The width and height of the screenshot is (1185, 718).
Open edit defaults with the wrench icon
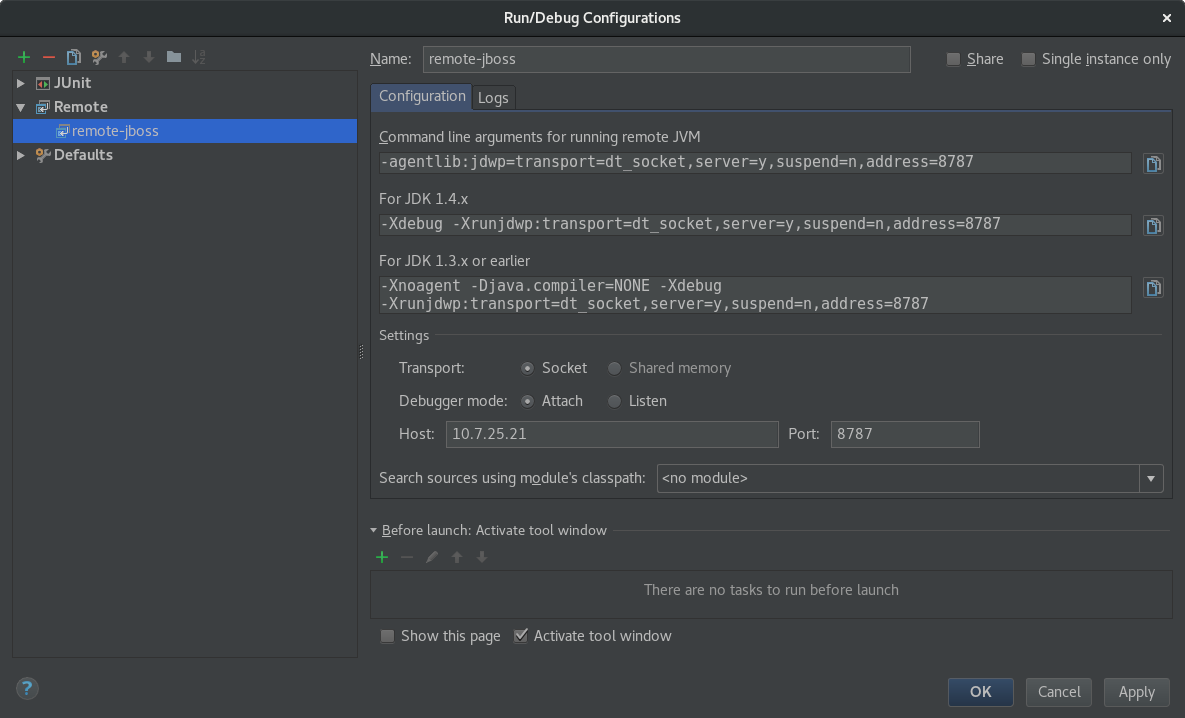tap(98, 57)
